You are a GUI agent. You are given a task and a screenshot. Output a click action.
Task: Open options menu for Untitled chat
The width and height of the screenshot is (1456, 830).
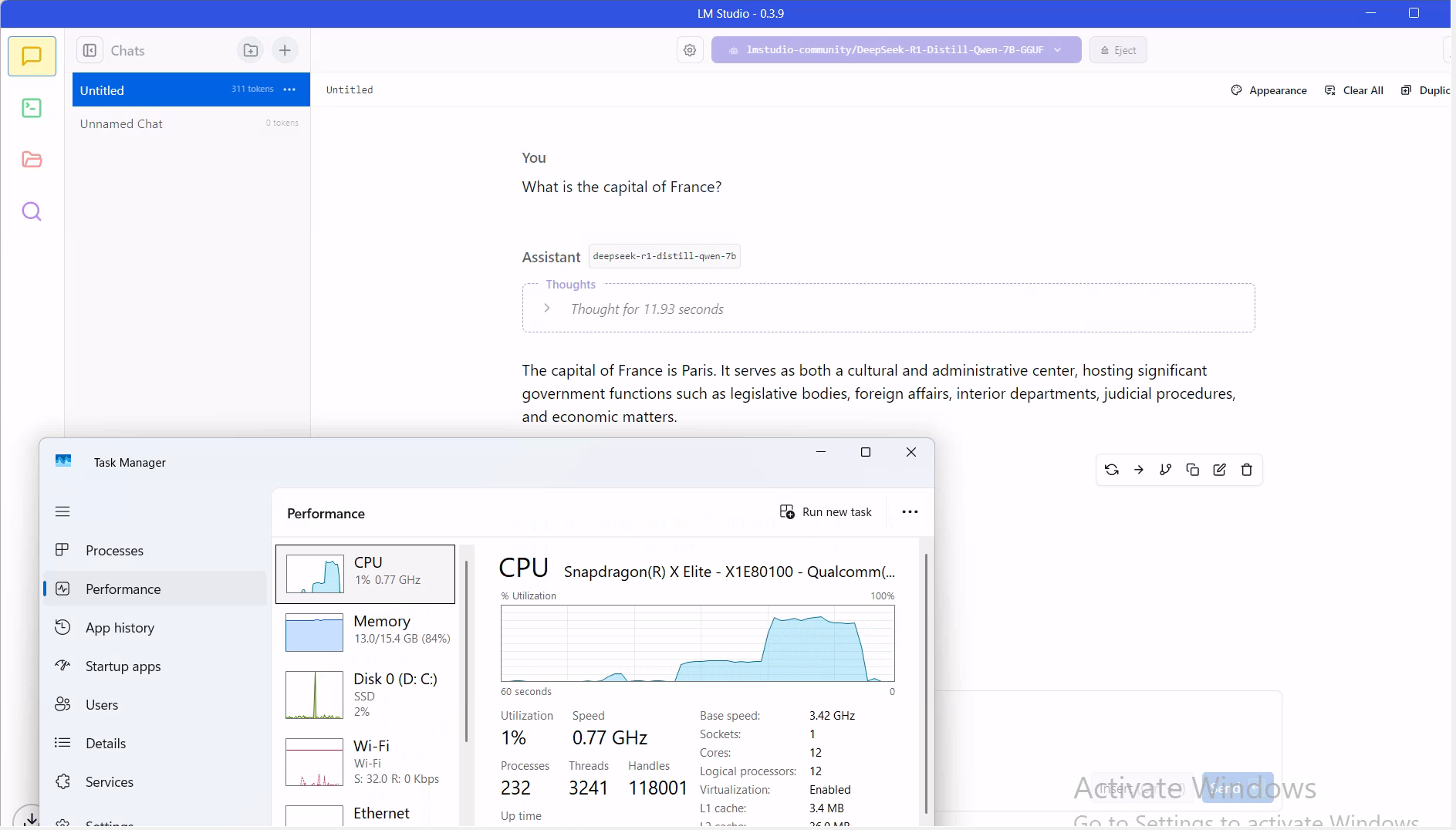tap(289, 89)
